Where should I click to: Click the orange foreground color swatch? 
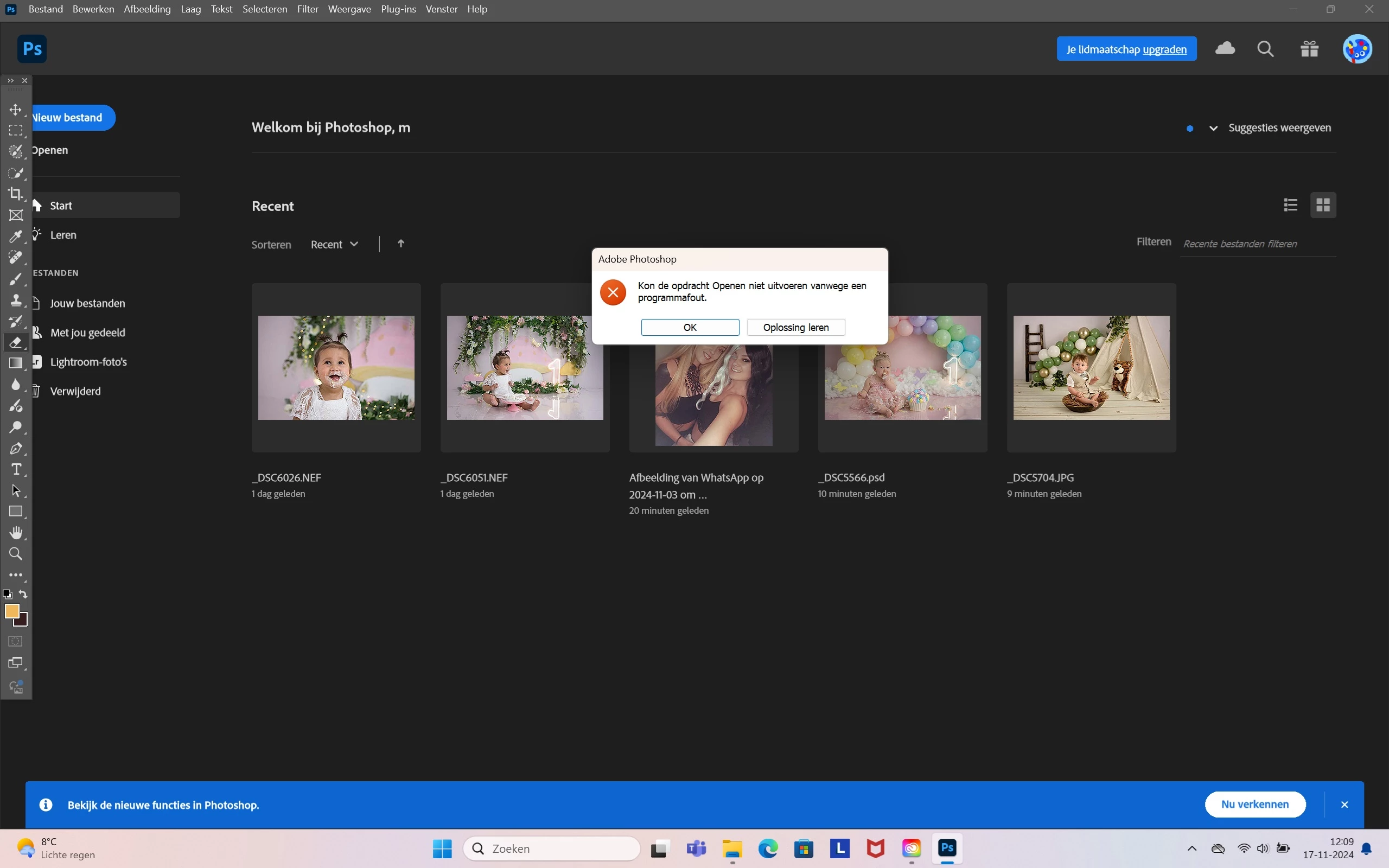tap(11, 611)
